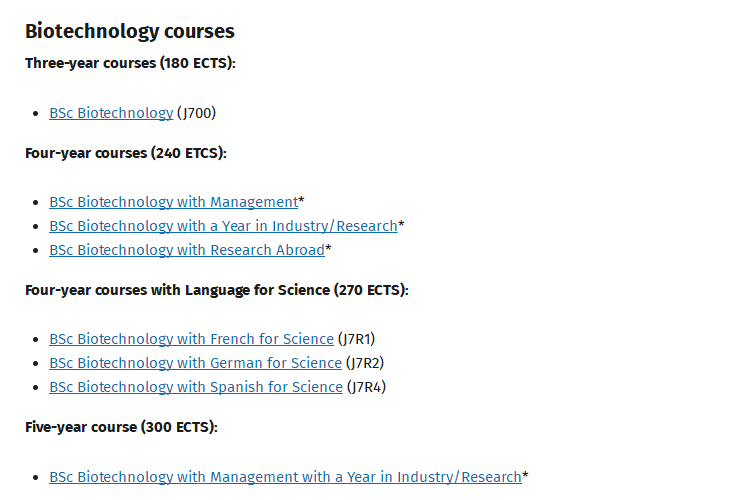Click the asterisk after Research Abroad link

tap(328, 249)
